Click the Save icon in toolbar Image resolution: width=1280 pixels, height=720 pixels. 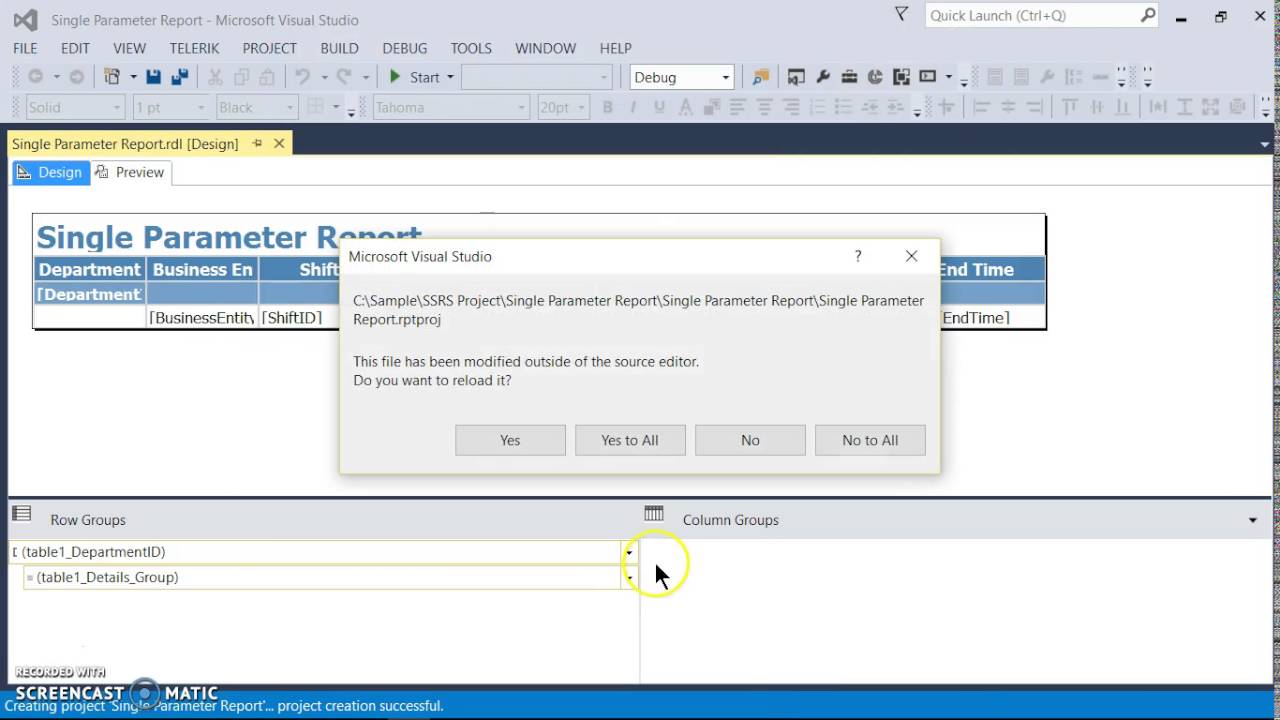point(154,77)
